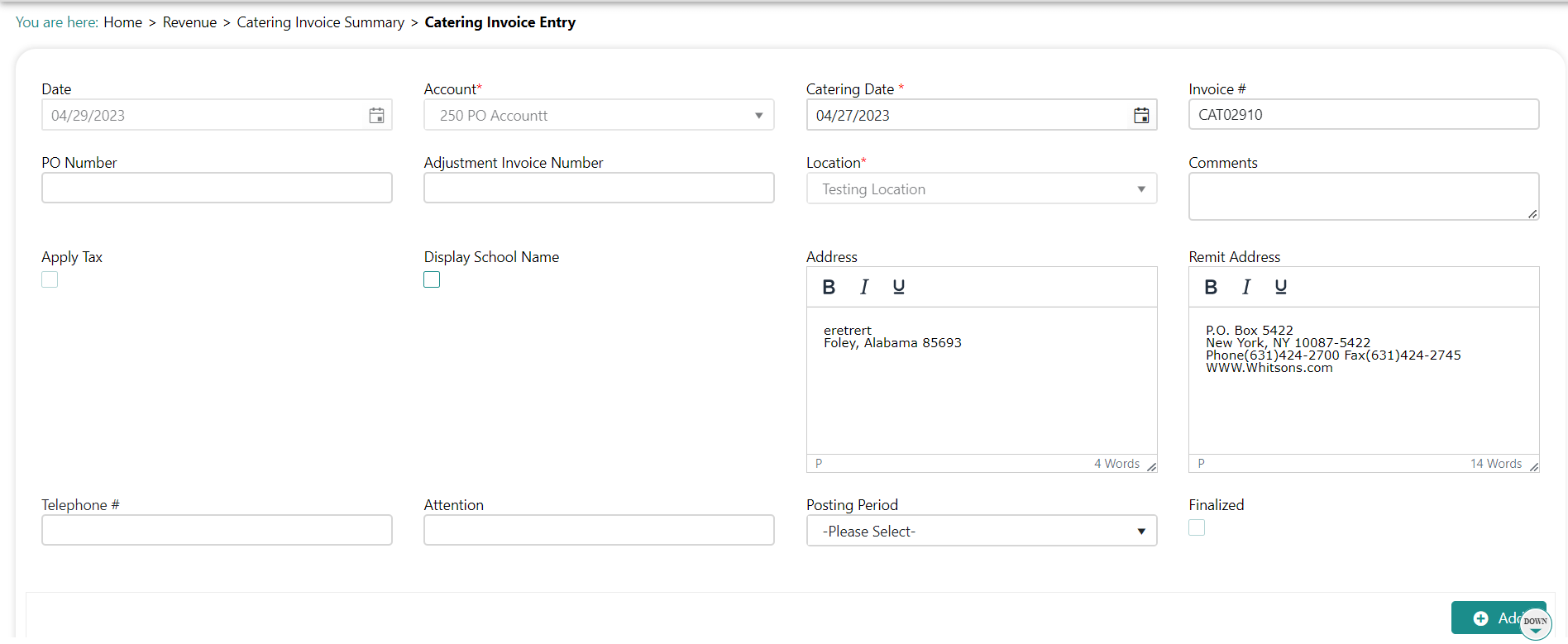Toggle bold in the Address editor
Image resolution: width=1568 pixels, height=644 pixels.
[828, 287]
